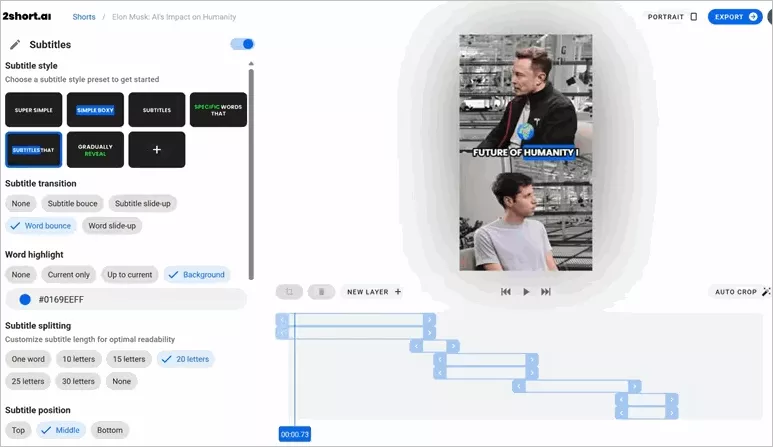Play the video preview

pos(526,292)
